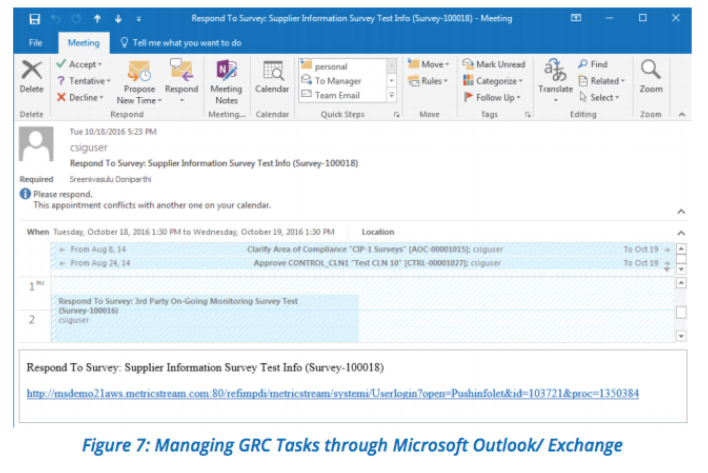Choose the personal quick step

tap(343, 66)
